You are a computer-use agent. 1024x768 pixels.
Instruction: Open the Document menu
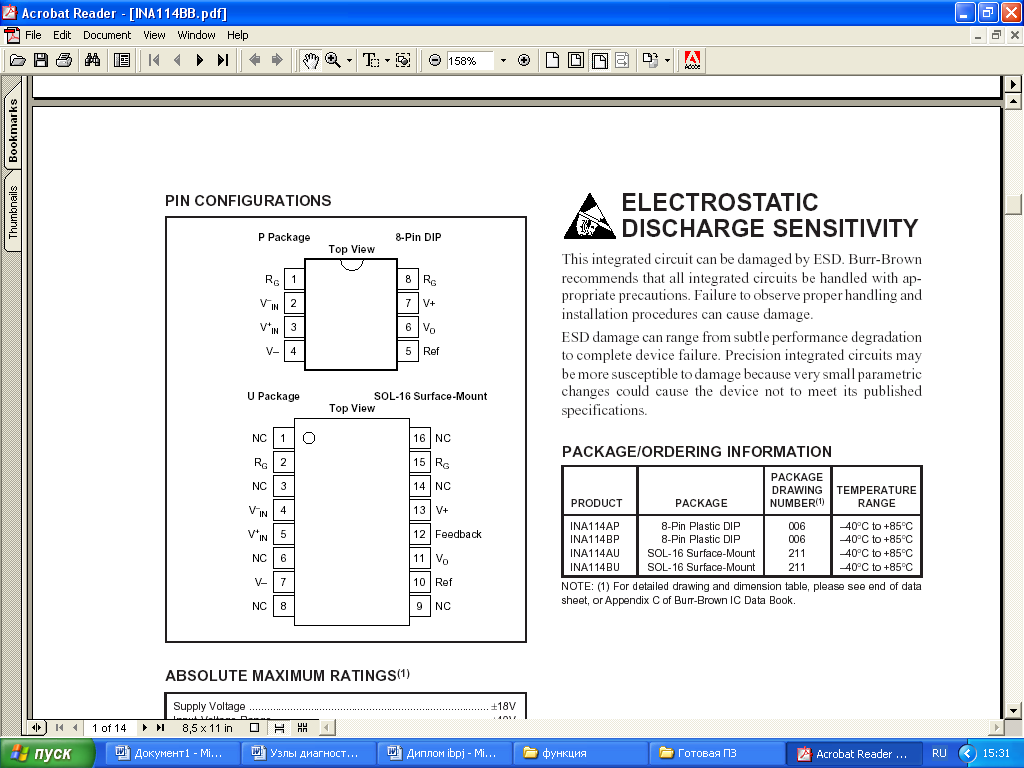click(x=107, y=35)
